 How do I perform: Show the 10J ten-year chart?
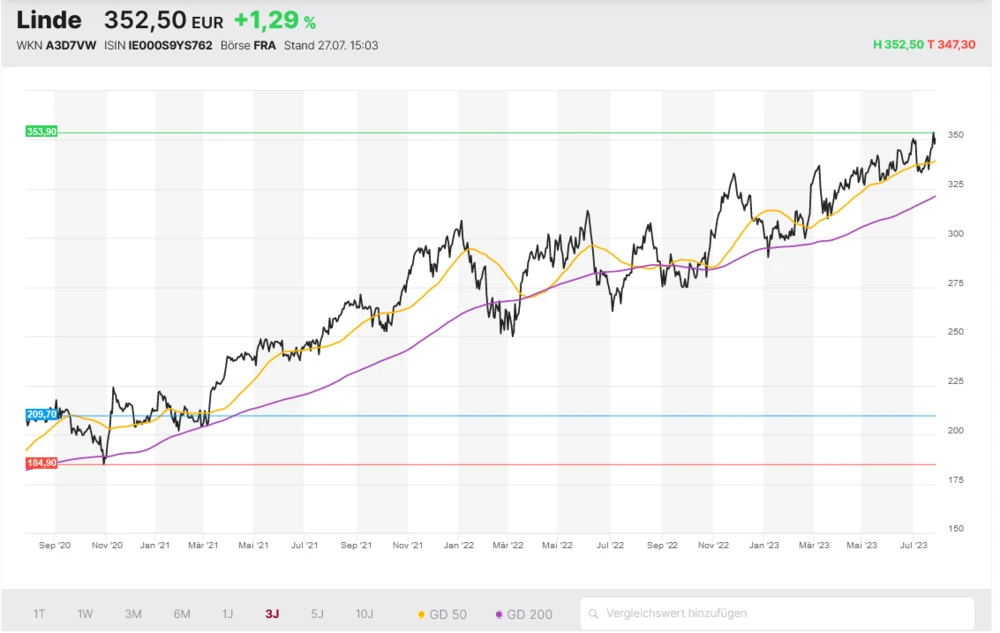(x=364, y=614)
